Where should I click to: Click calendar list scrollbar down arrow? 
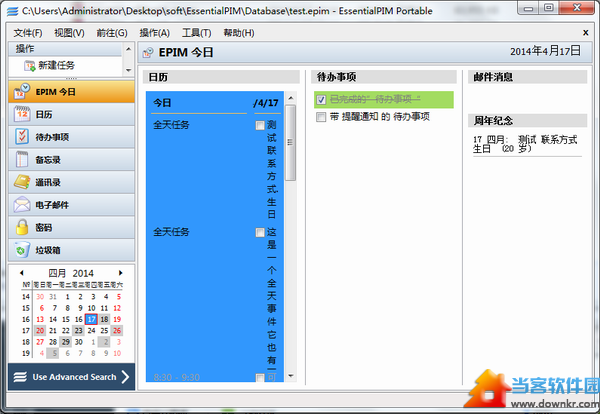[x=290, y=376]
